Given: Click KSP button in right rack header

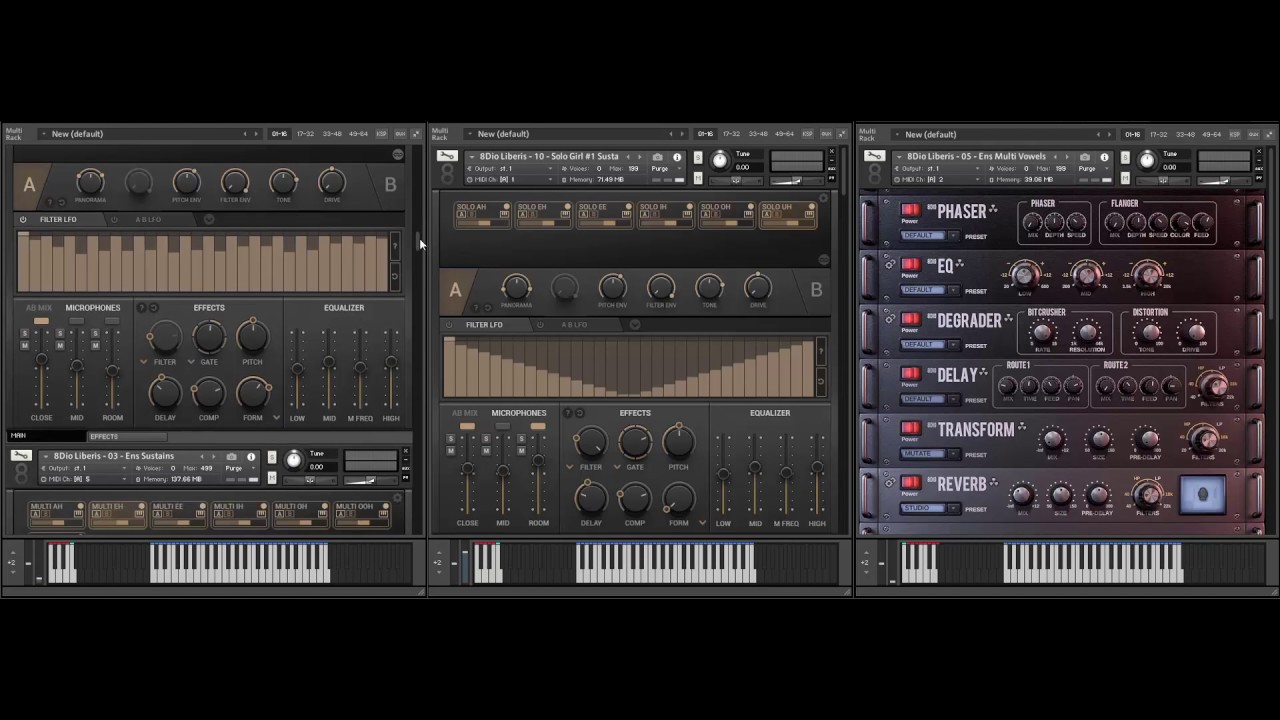Looking at the screenshot, I should point(1235,134).
